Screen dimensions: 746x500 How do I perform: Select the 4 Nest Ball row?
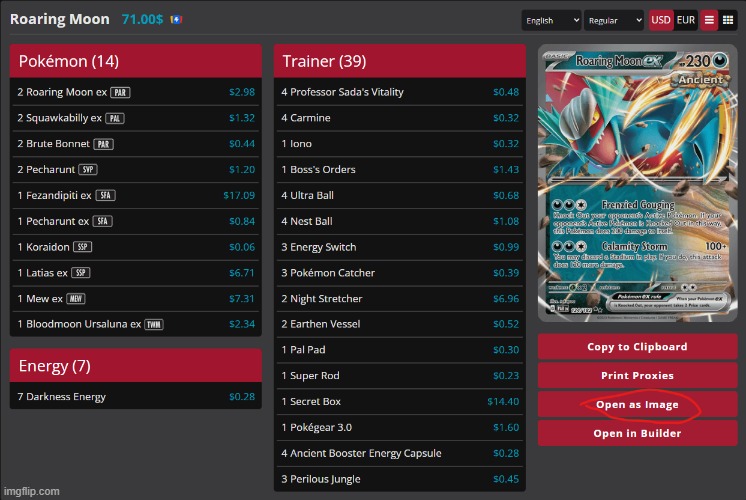400,221
